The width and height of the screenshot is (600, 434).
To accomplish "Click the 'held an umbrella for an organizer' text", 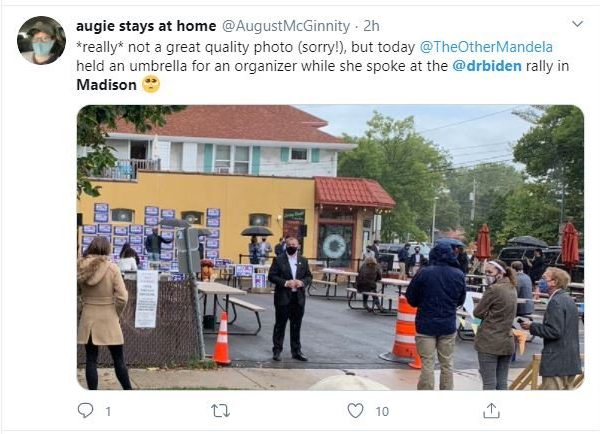I will (186, 66).
